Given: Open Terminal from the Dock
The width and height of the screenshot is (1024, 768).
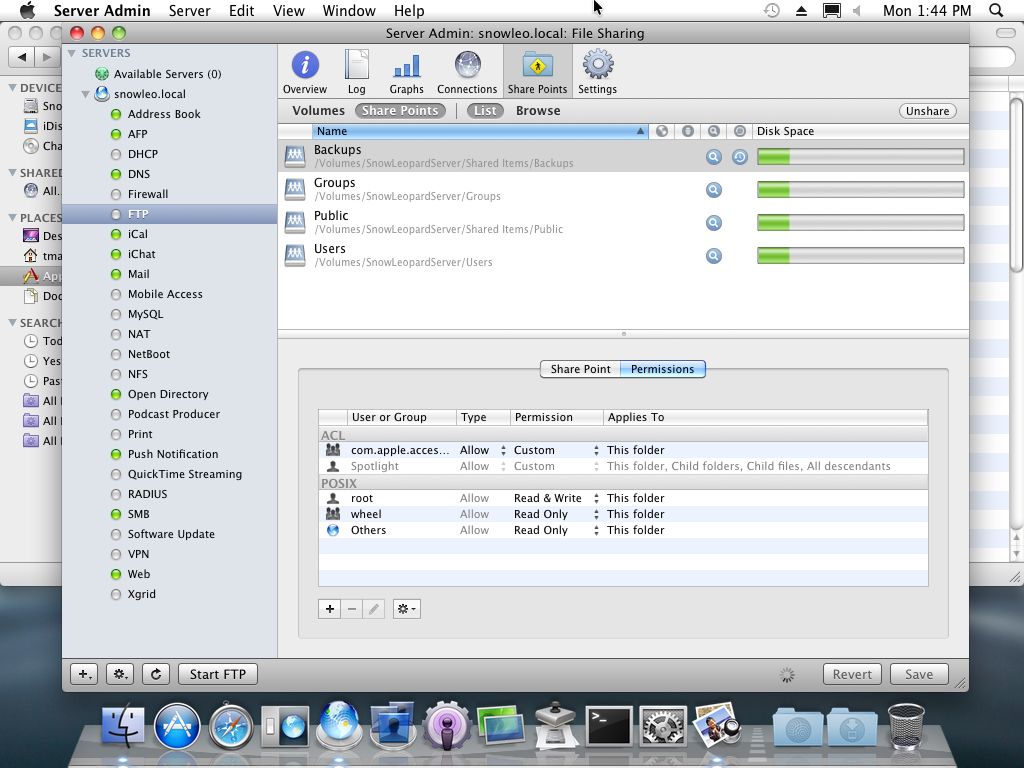Looking at the screenshot, I should click(609, 725).
